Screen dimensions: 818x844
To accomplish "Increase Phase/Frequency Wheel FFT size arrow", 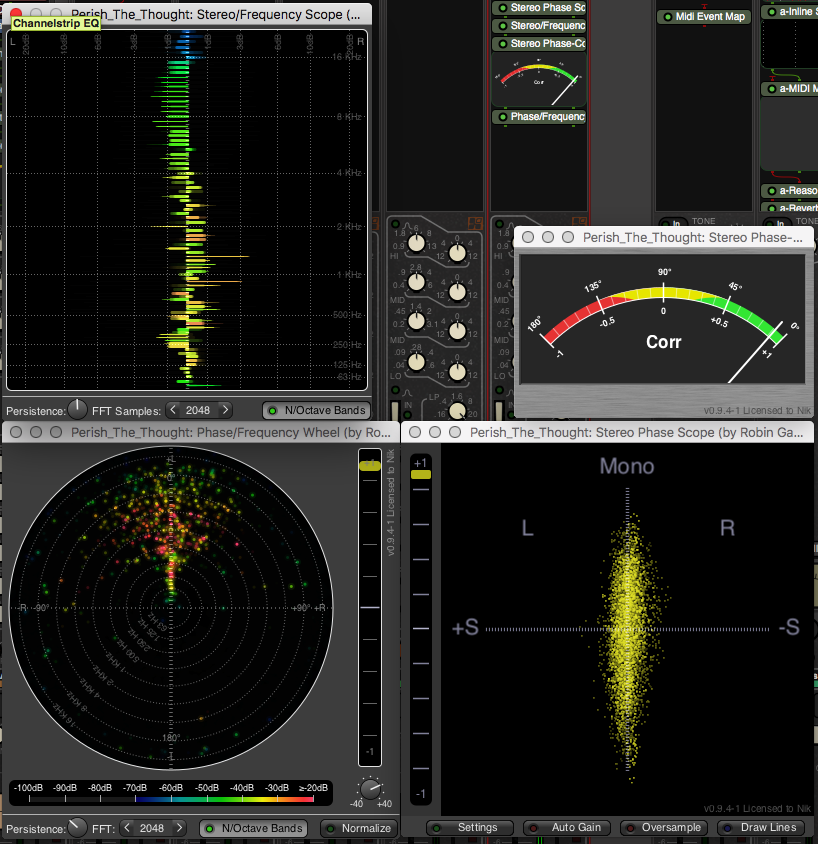I will pyautogui.click(x=178, y=828).
